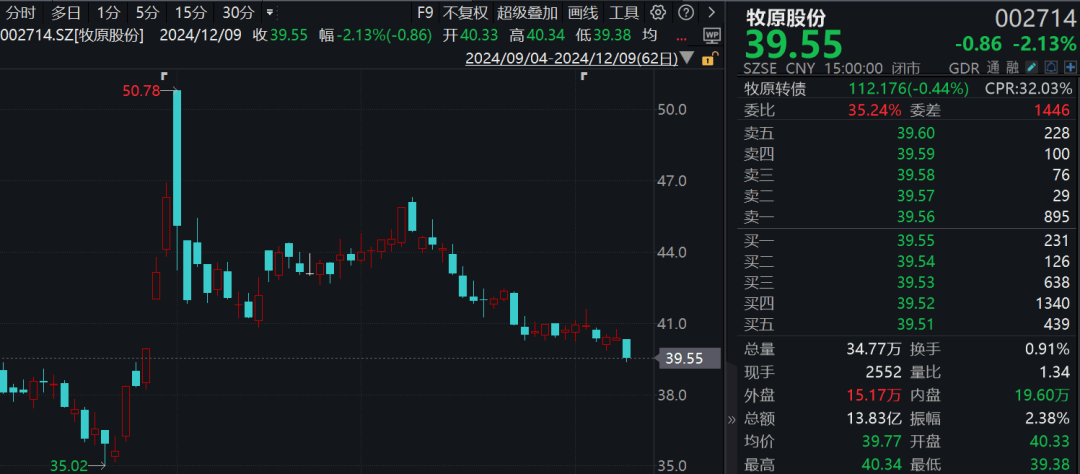This screenshot has width=1080, height=474.
Task: Click the 换手 value 0.91%
Action: pyautogui.click(x=1046, y=350)
